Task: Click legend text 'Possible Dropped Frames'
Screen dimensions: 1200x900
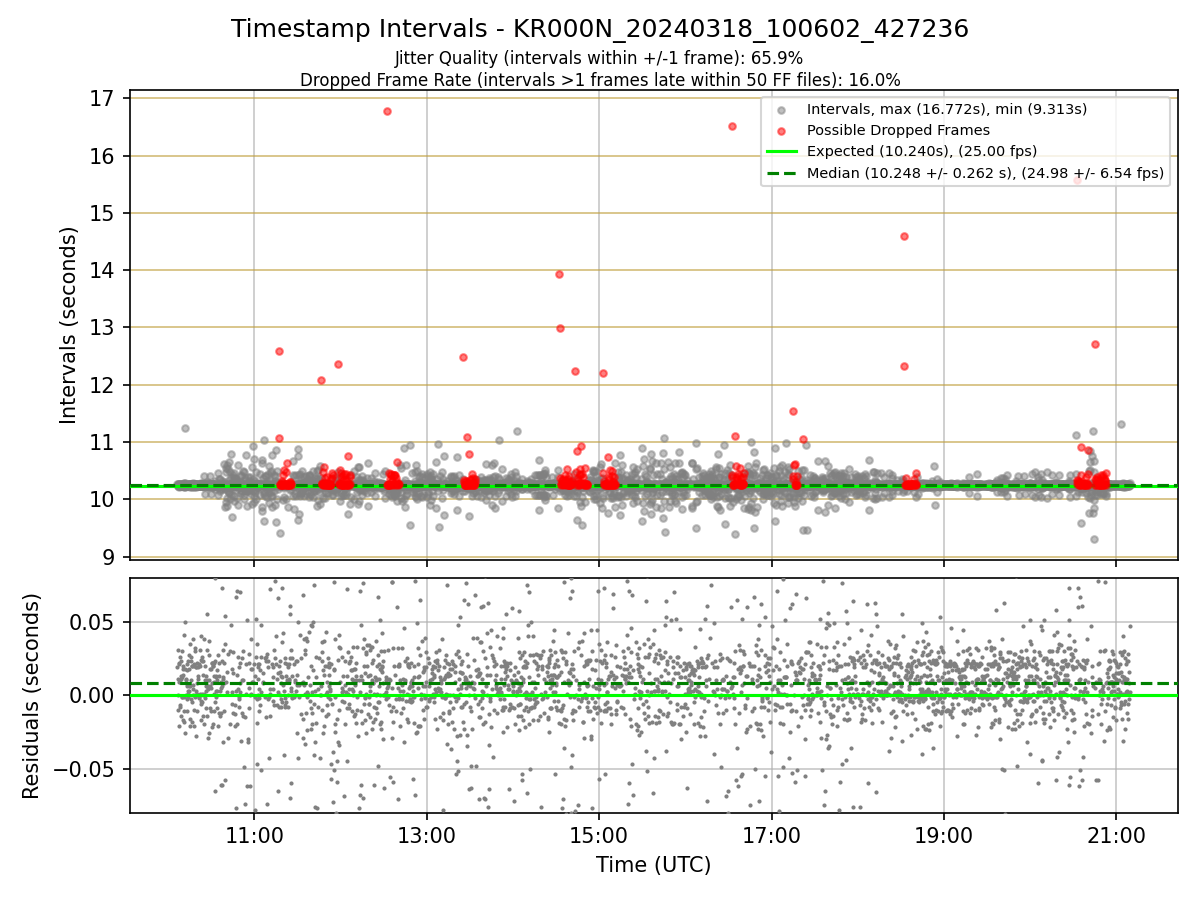Action: click(x=898, y=130)
